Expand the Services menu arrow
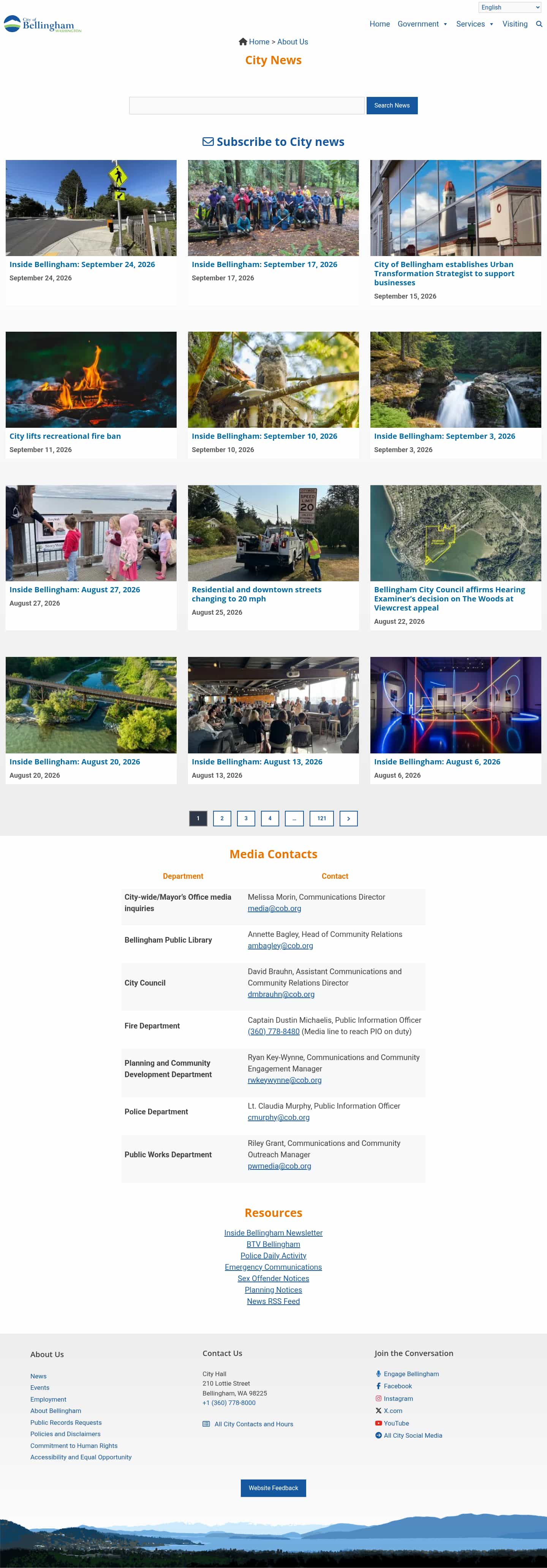Image resolution: width=547 pixels, height=1568 pixels. coord(492,24)
